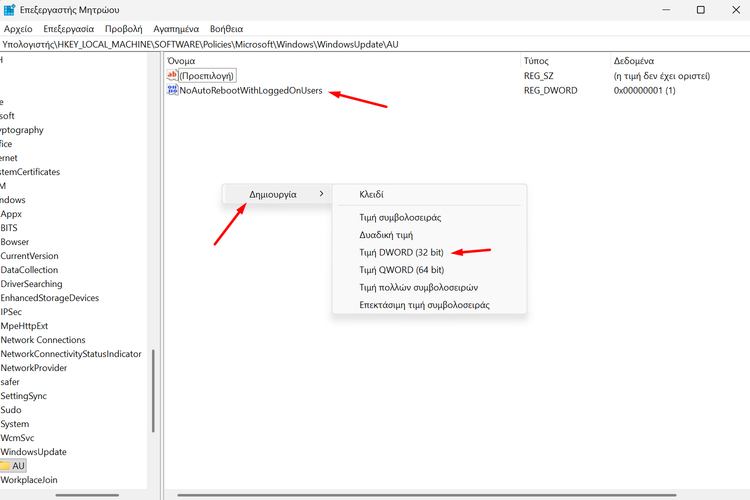Click the NoAutoRebootWithLoggedOnUsers DWORD value icon
This screenshot has height=500, width=750.
[x=172, y=91]
